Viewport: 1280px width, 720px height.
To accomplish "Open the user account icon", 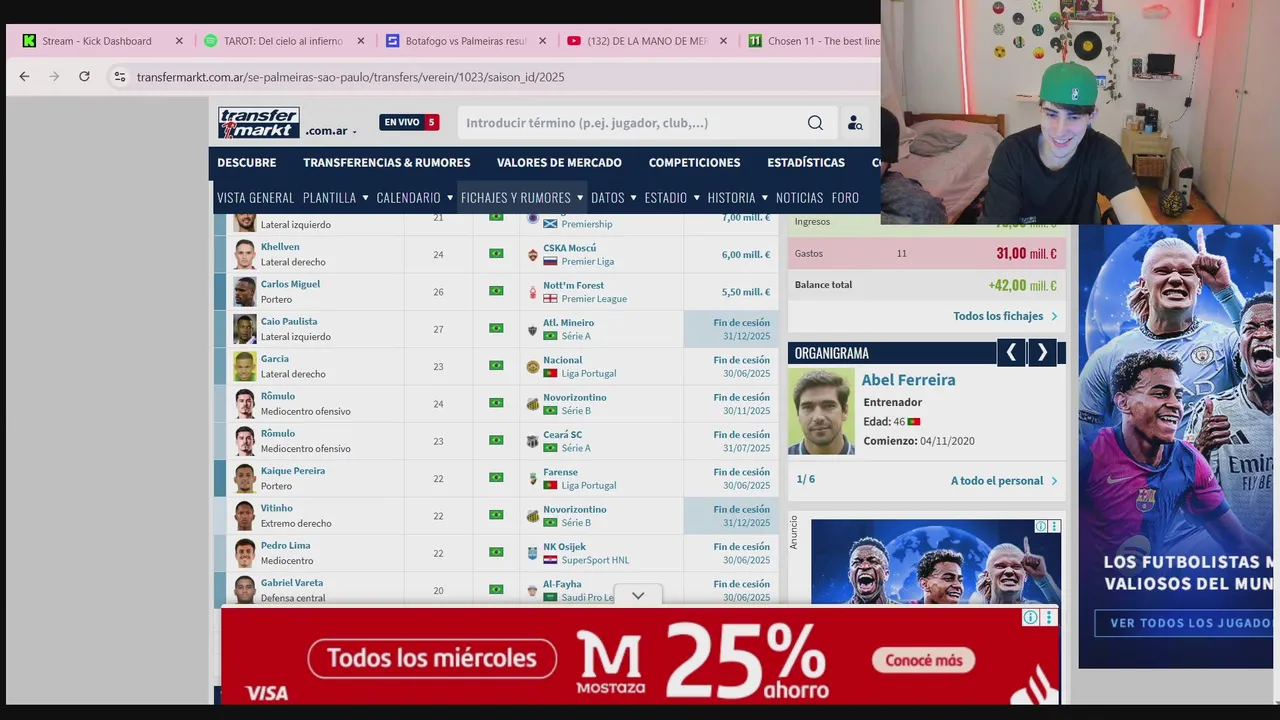I will click(x=854, y=123).
